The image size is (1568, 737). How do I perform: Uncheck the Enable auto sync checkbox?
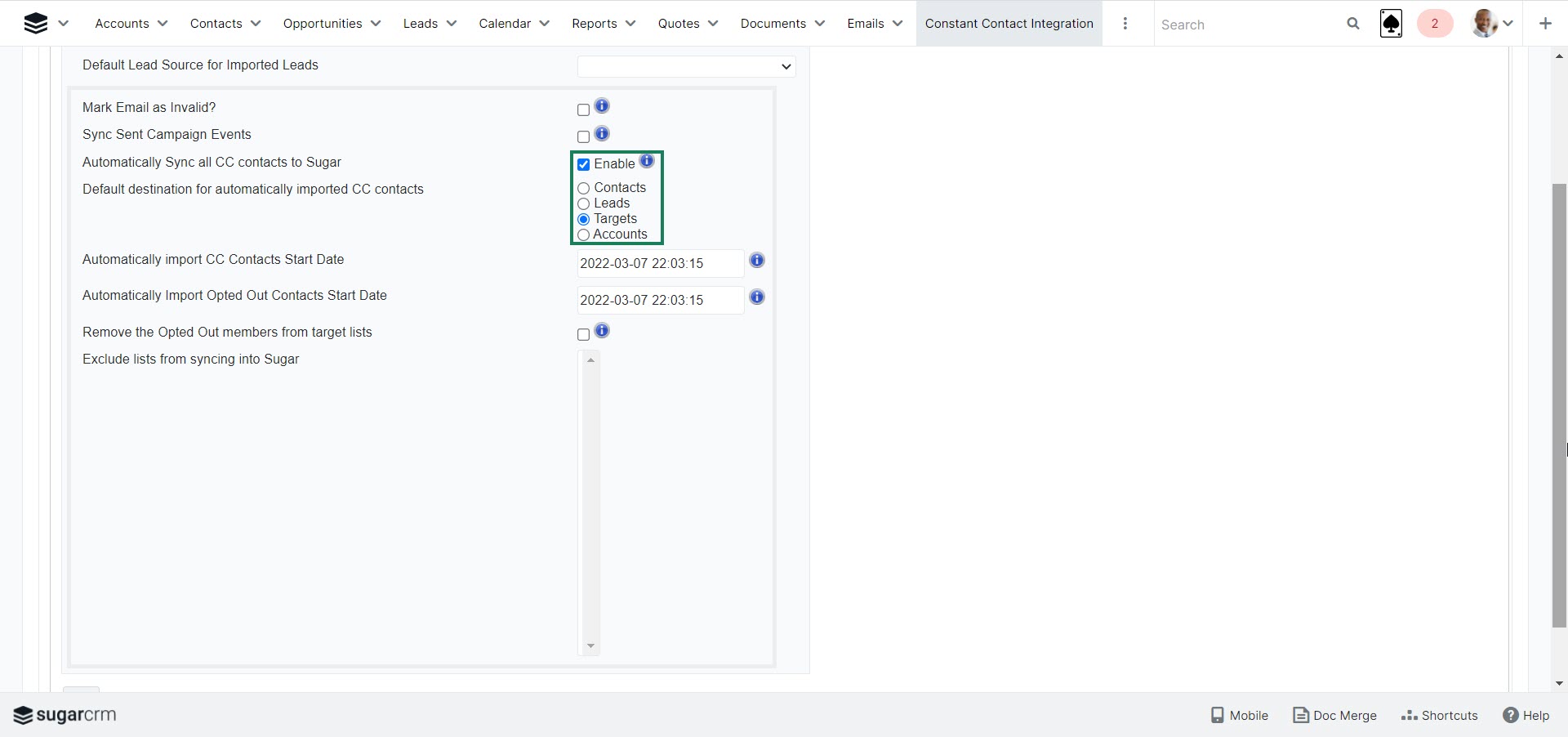tap(583, 164)
